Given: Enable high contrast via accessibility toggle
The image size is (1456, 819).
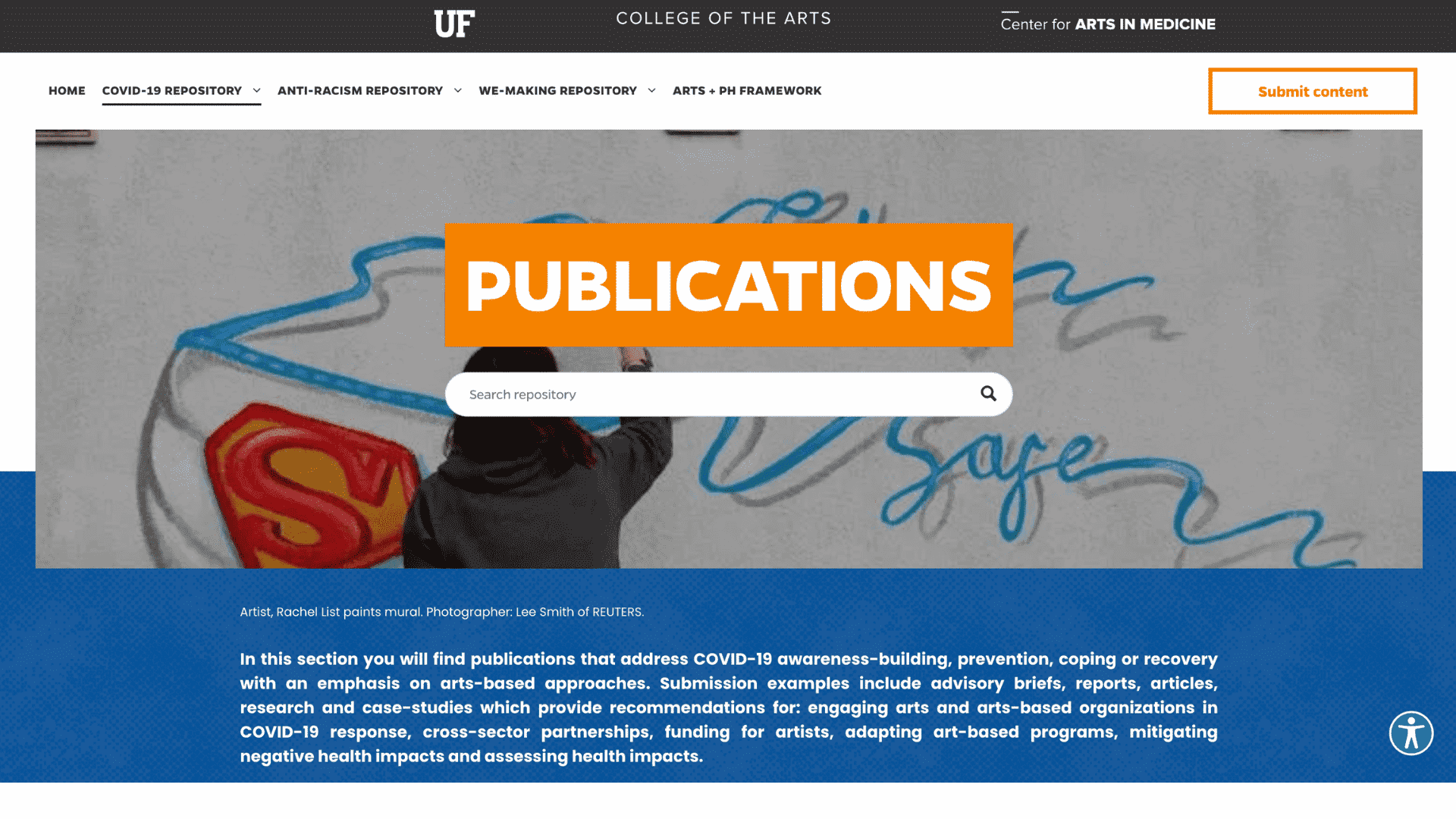Looking at the screenshot, I should pyautogui.click(x=1411, y=732).
